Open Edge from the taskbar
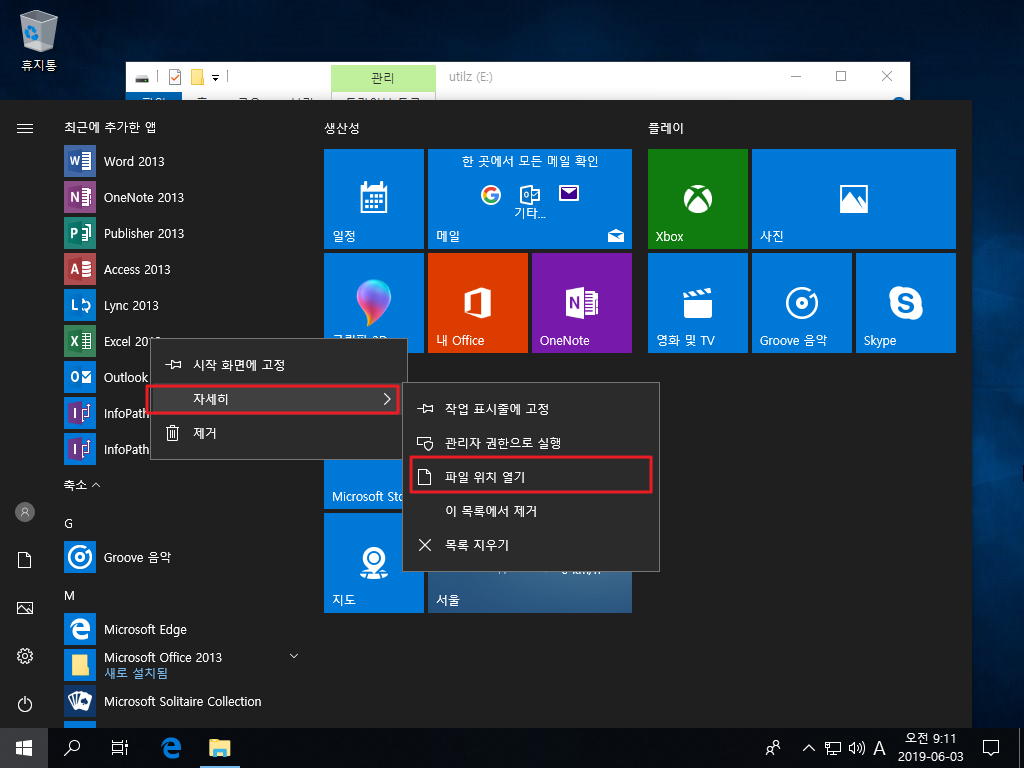Image resolution: width=1024 pixels, height=768 pixels. (171, 748)
